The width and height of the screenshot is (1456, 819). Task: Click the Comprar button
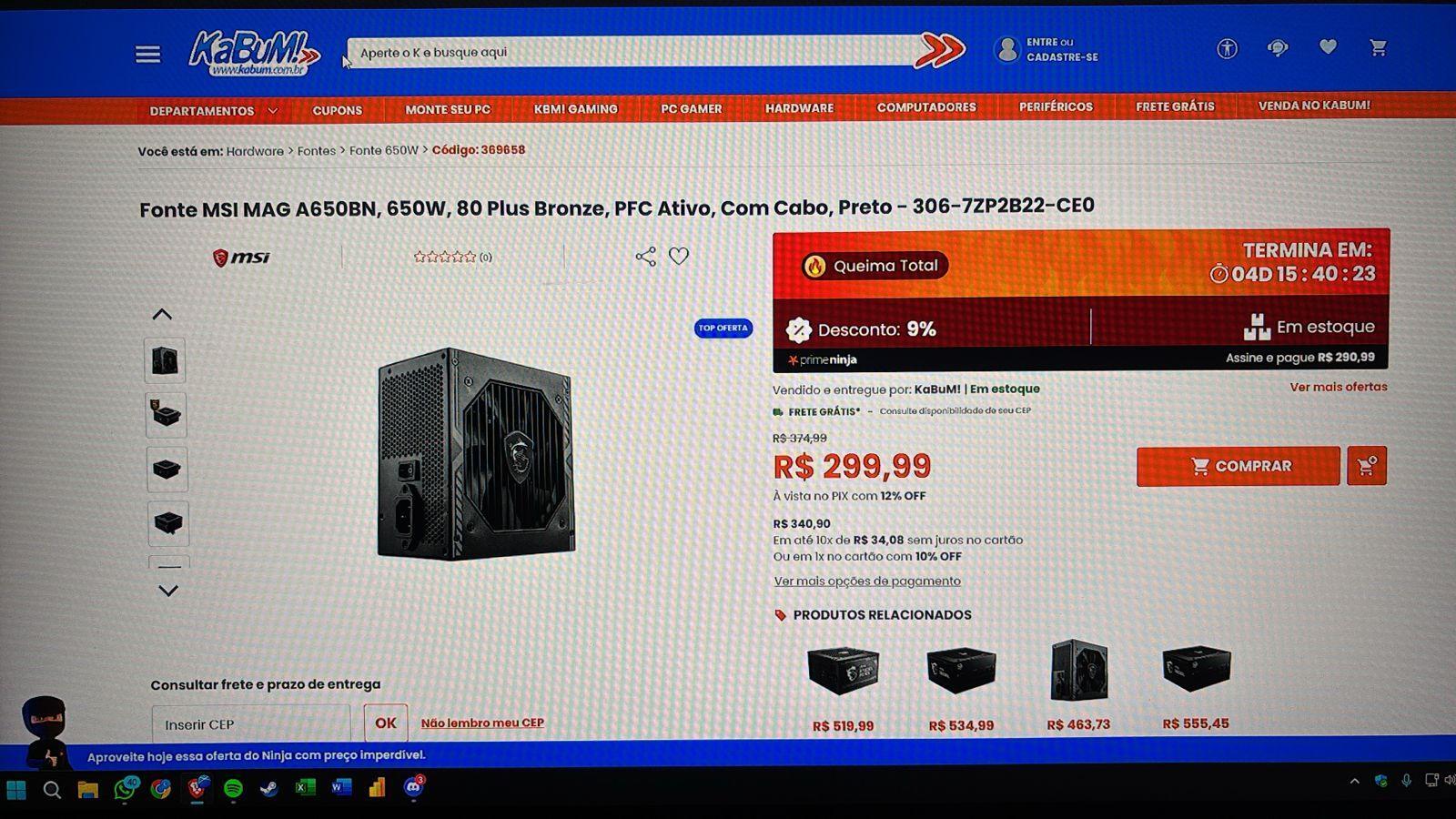click(x=1238, y=466)
